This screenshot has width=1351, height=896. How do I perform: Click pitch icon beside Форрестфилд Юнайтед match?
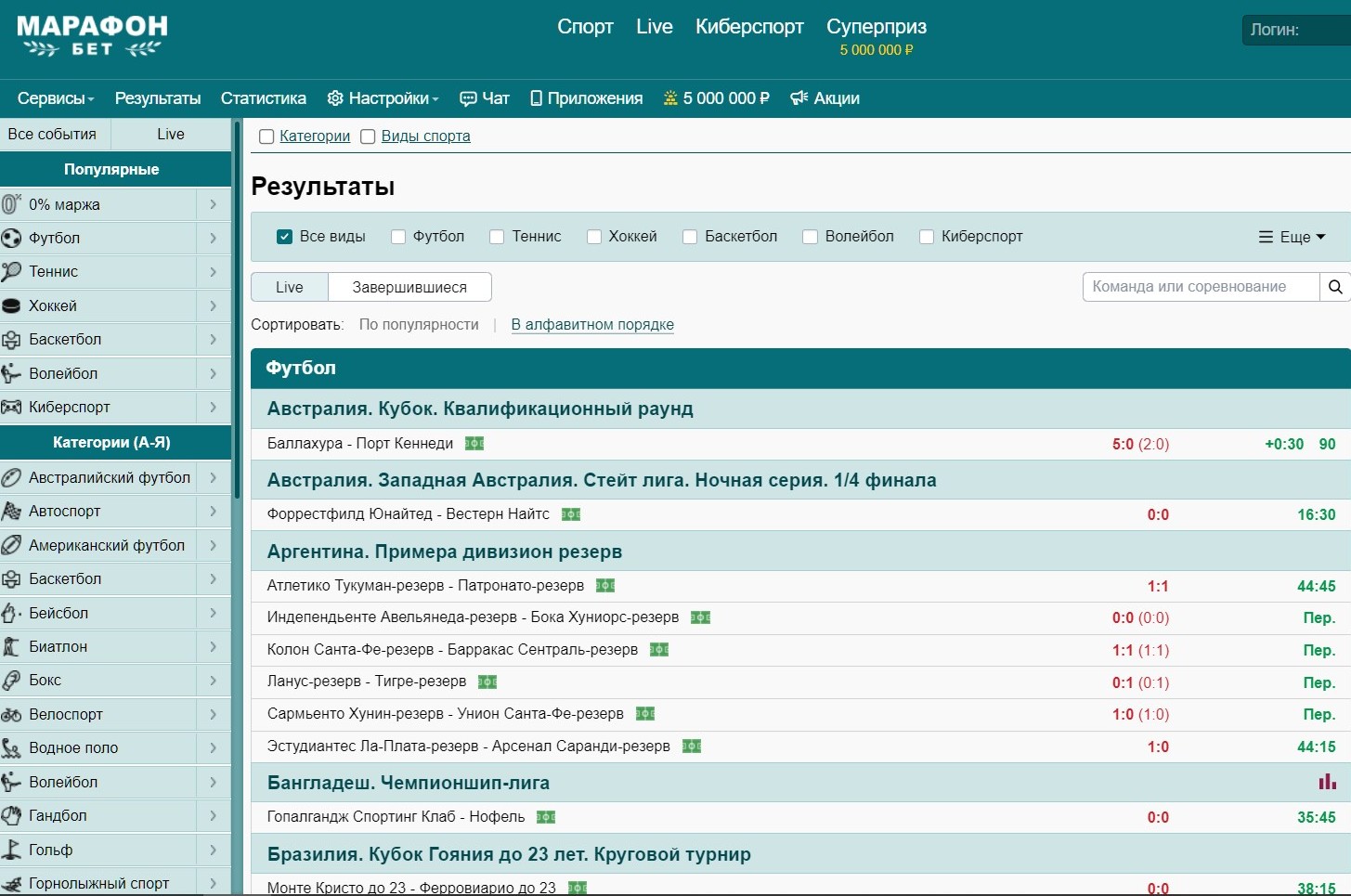pos(571,514)
